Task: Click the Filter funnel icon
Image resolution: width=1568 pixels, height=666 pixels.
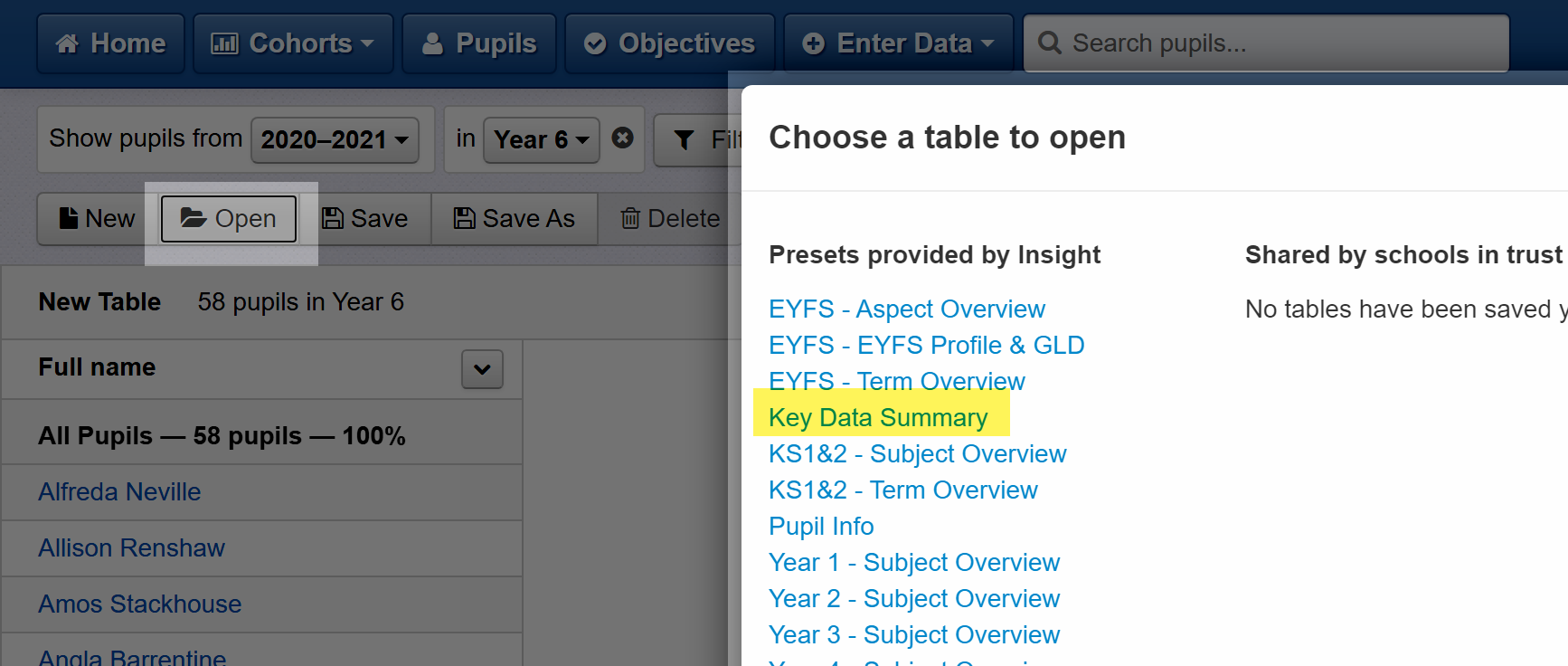Action: click(685, 139)
